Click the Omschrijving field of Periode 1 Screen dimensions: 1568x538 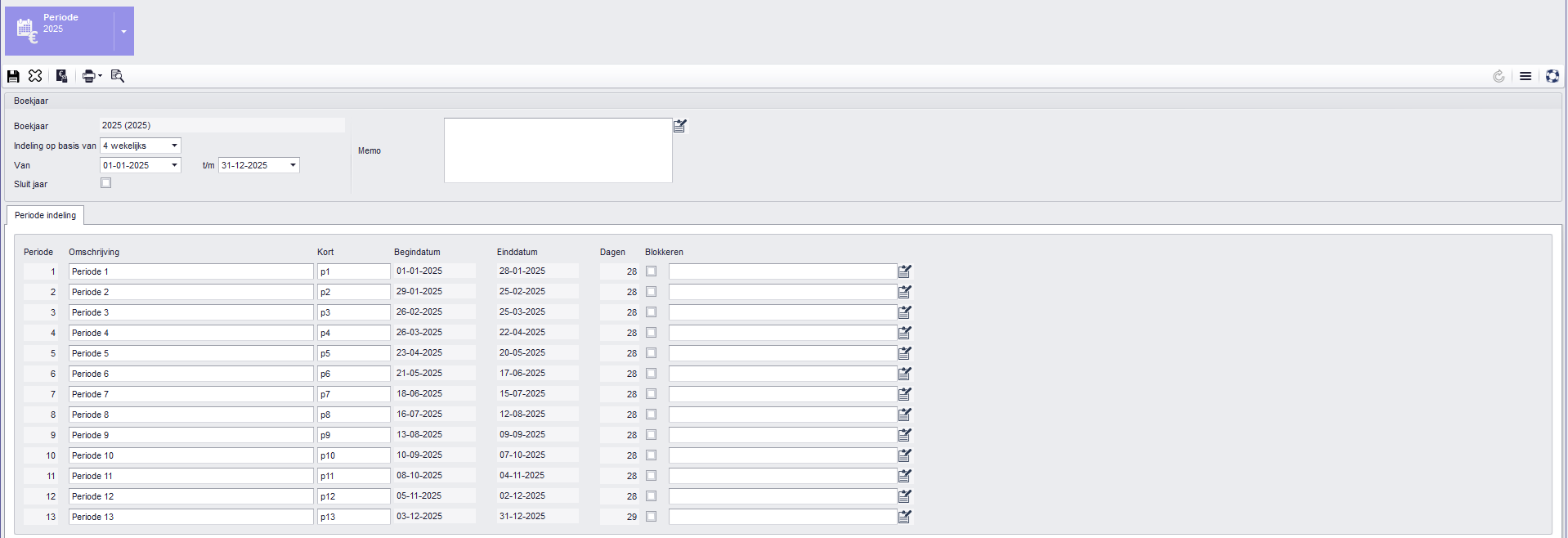[x=190, y=271]
